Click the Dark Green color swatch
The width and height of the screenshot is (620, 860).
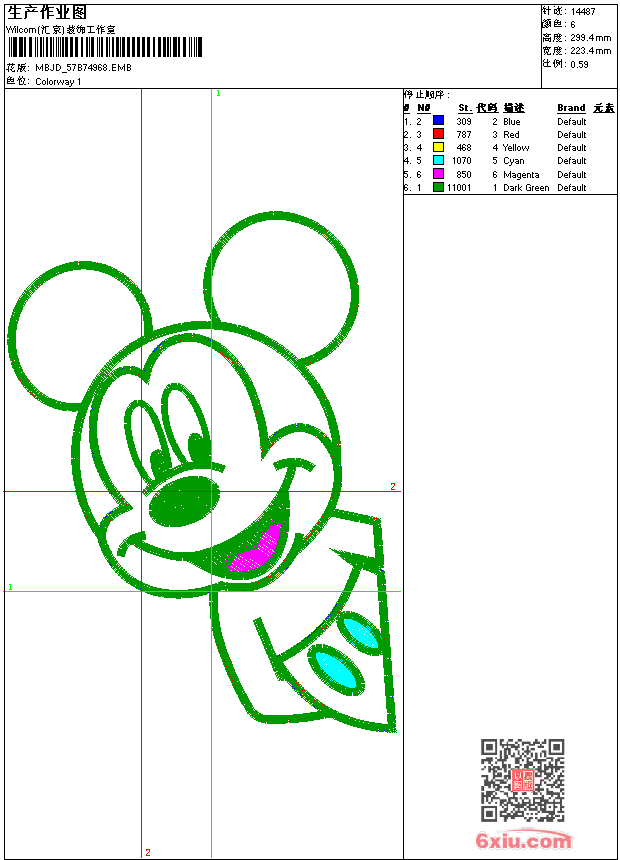(438, 187)
